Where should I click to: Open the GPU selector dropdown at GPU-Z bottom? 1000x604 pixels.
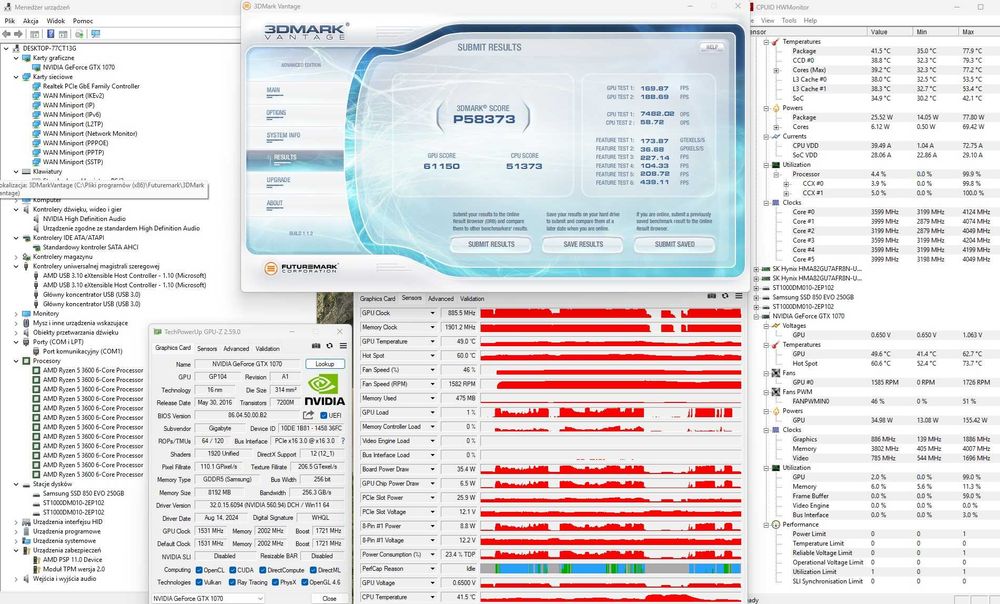[207, 599]
